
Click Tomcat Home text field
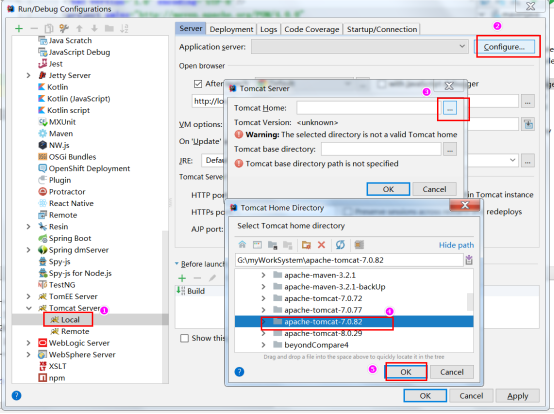(x=369, y=108)
